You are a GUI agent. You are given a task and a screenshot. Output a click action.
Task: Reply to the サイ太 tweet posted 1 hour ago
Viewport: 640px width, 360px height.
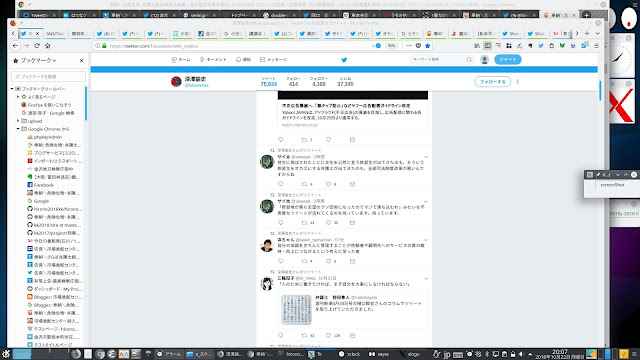click(x=280, y=184)
